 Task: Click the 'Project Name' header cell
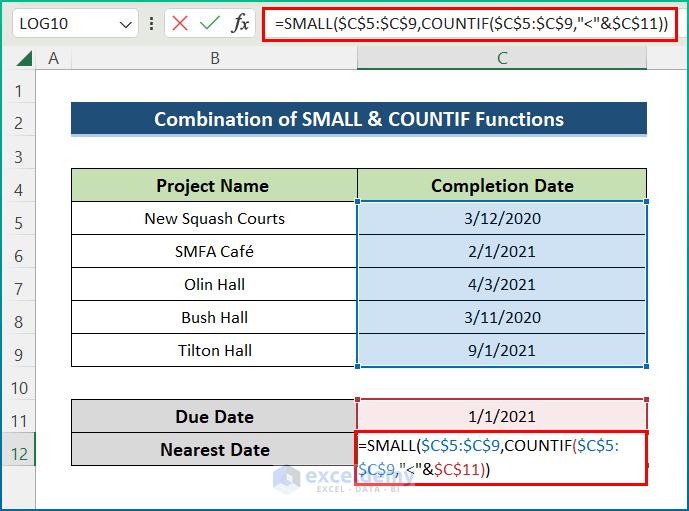click(x=214, y=185)
